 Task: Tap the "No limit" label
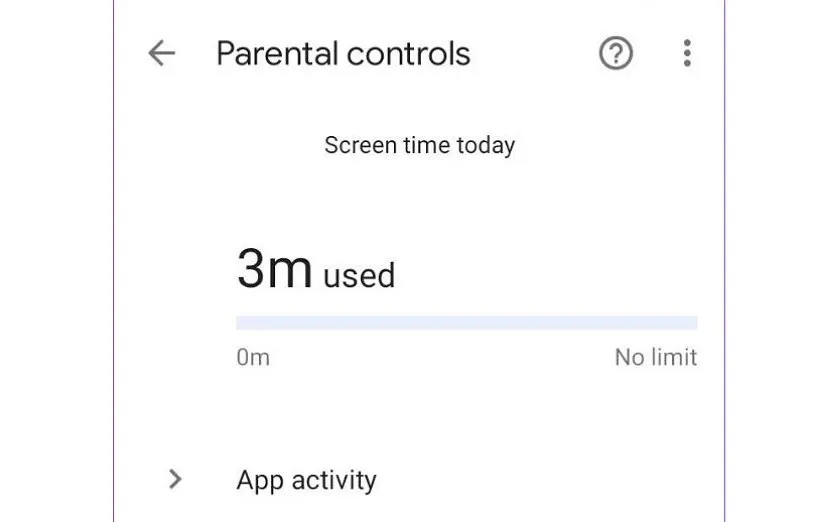pos(655,357)
